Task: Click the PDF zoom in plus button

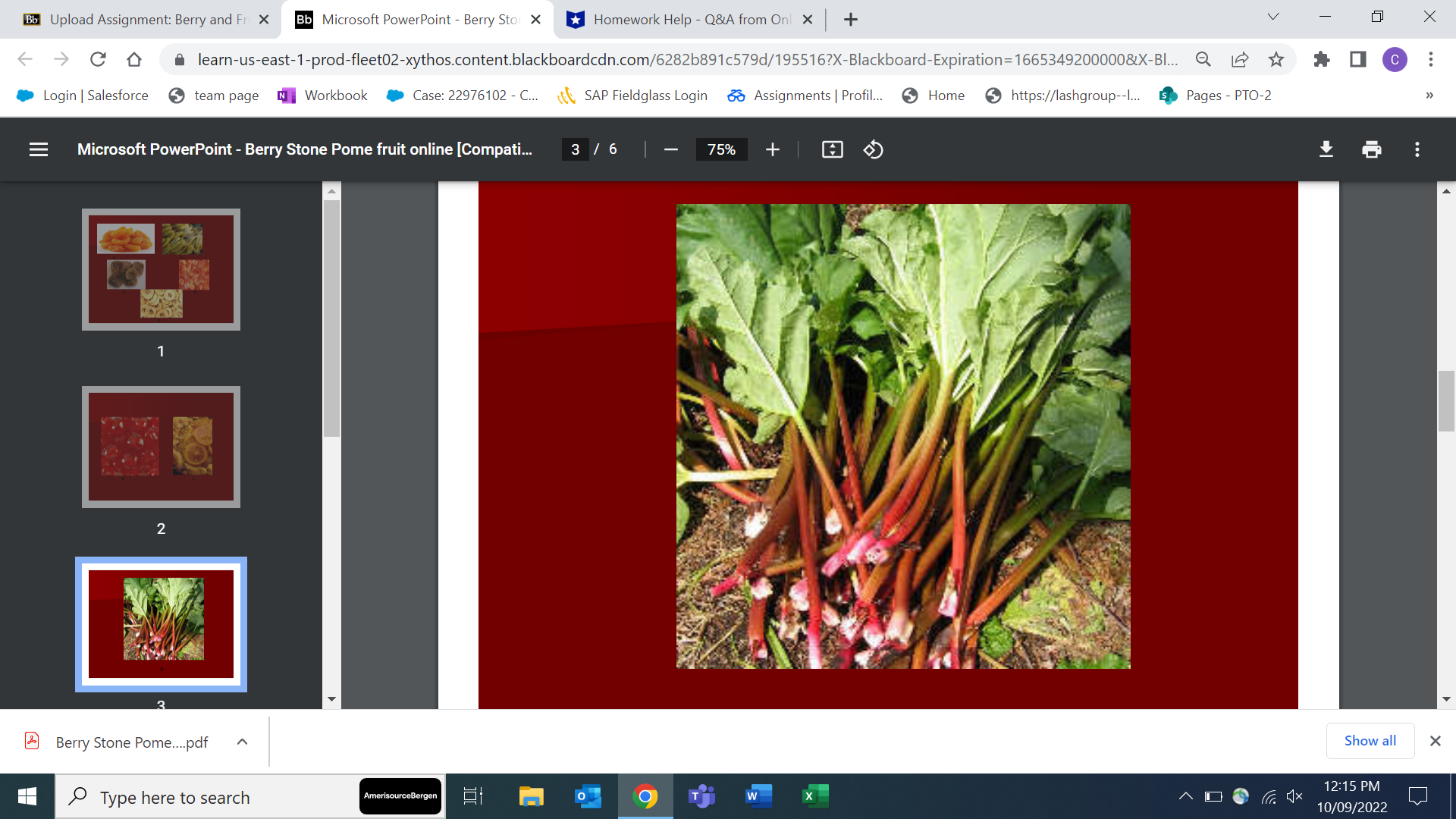Action: (772, 149)
